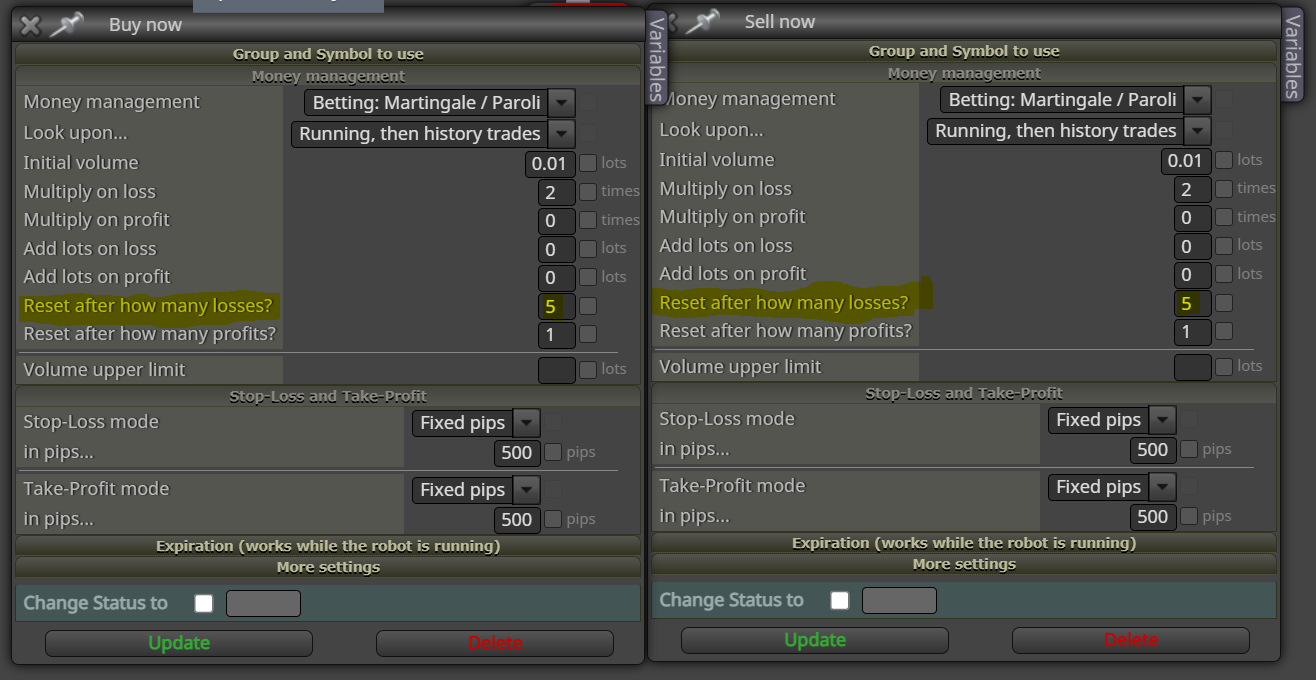Screen dimensions: 1316x680
Task: Toggle Volume upper limit checkbox in Buy now
Action: [x=588, y=370]
